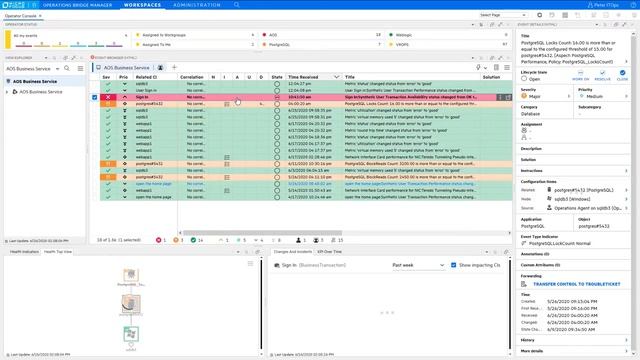Select the Open lifecycle state radio button
Screen dimensions: 640x360
point(524,79)
